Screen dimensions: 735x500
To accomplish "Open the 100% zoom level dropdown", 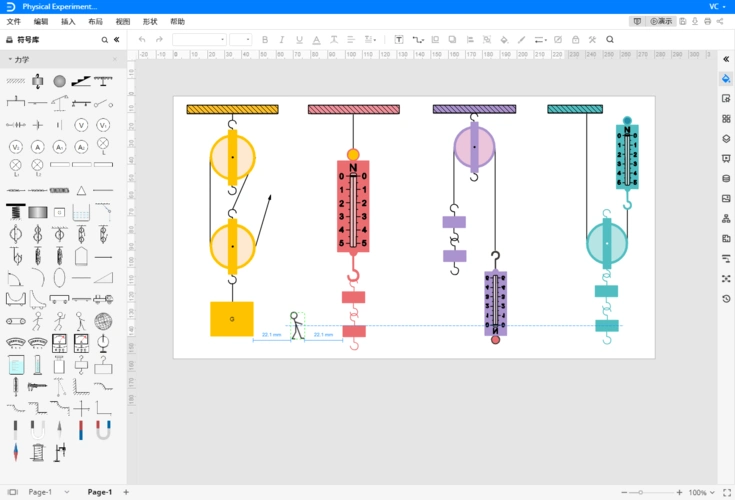I will pos(700,492).
